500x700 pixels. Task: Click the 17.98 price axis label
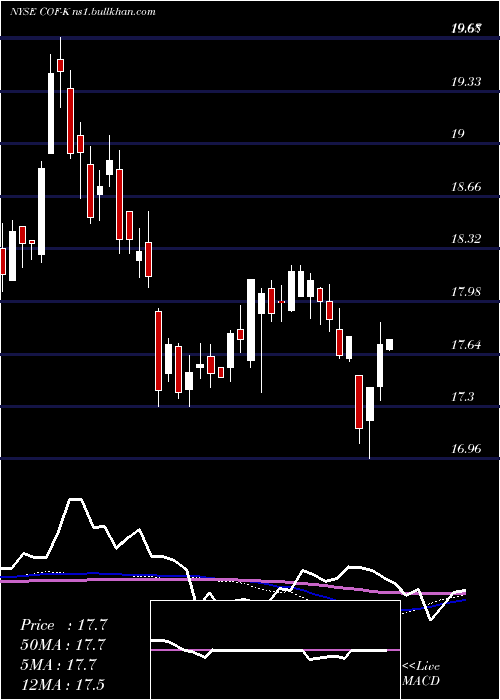point(467,292)
